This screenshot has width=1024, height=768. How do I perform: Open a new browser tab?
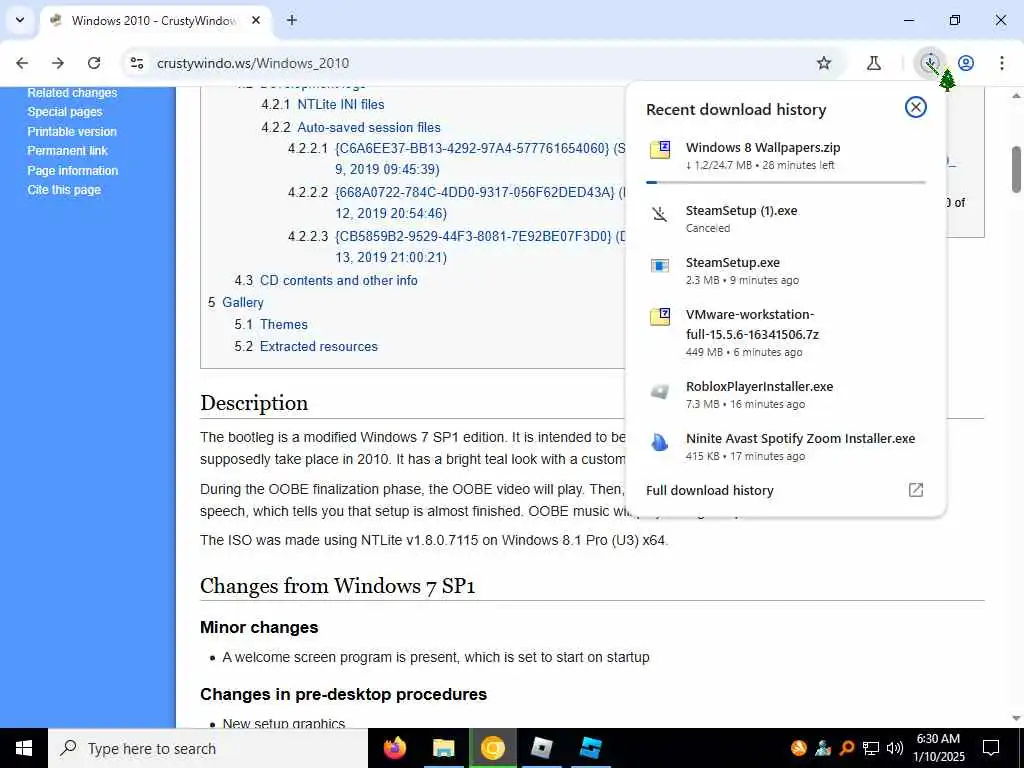(292, 20)
